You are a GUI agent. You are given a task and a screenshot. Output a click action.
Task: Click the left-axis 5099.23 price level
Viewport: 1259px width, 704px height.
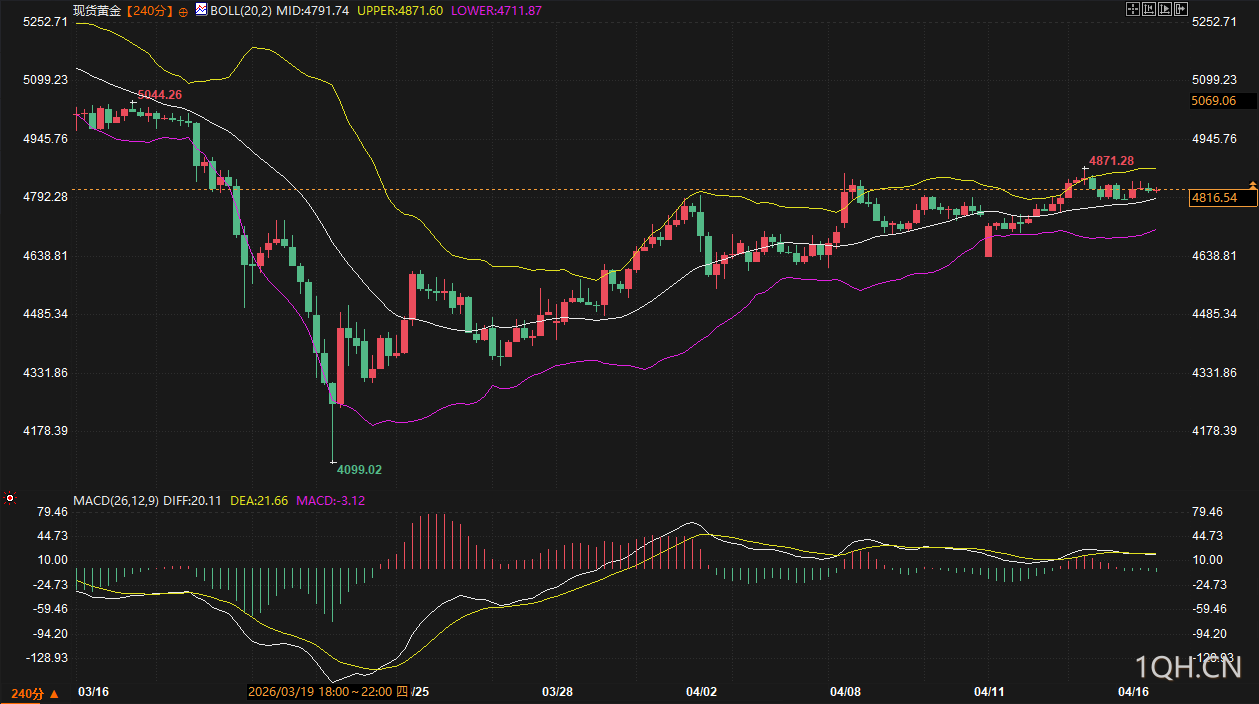(x=45, y=80)
